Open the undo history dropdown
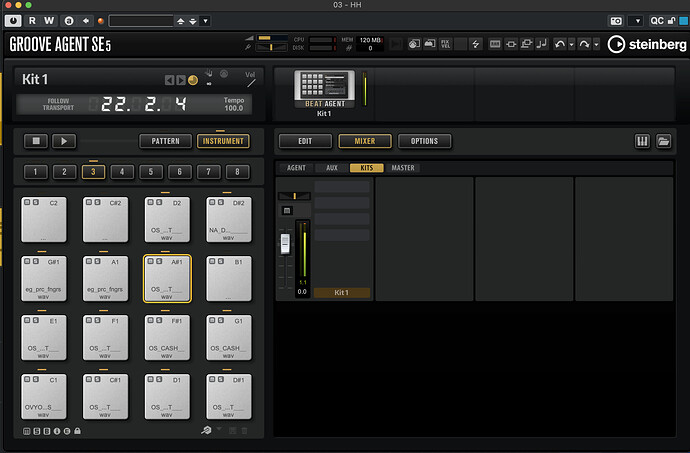 572,44
